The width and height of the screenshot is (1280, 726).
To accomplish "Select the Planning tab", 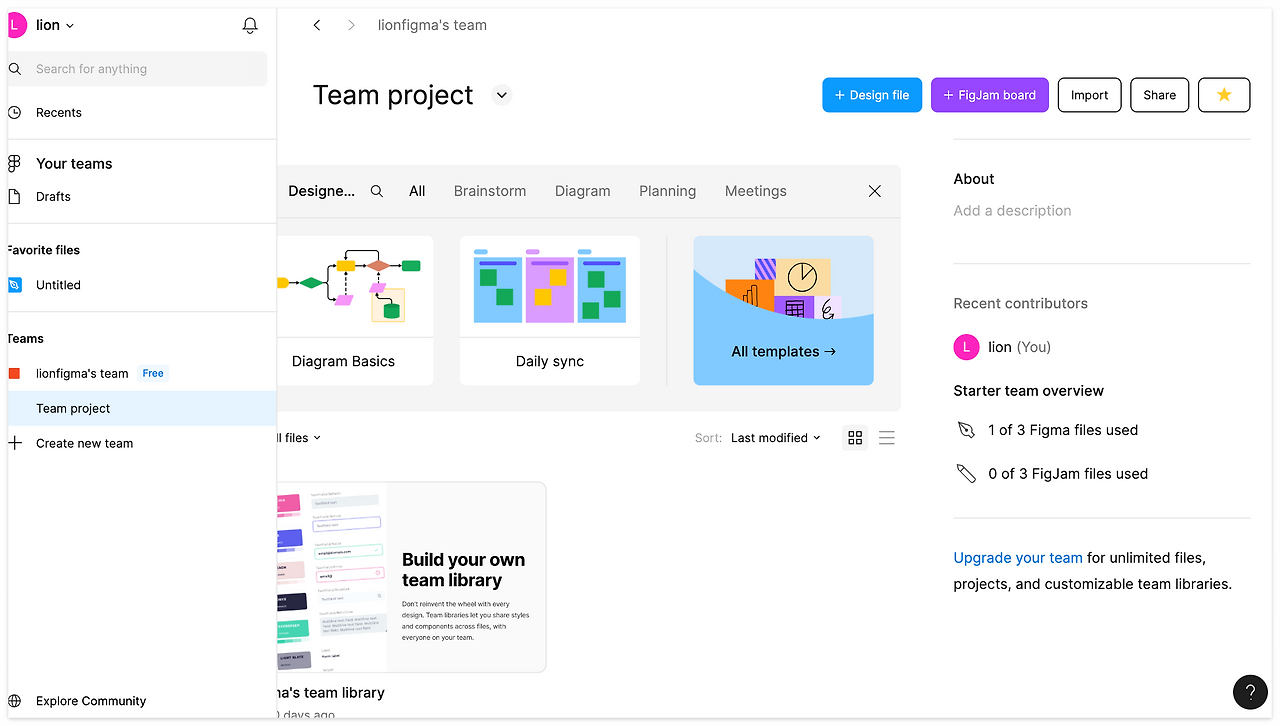I will [x=668, y=191].
